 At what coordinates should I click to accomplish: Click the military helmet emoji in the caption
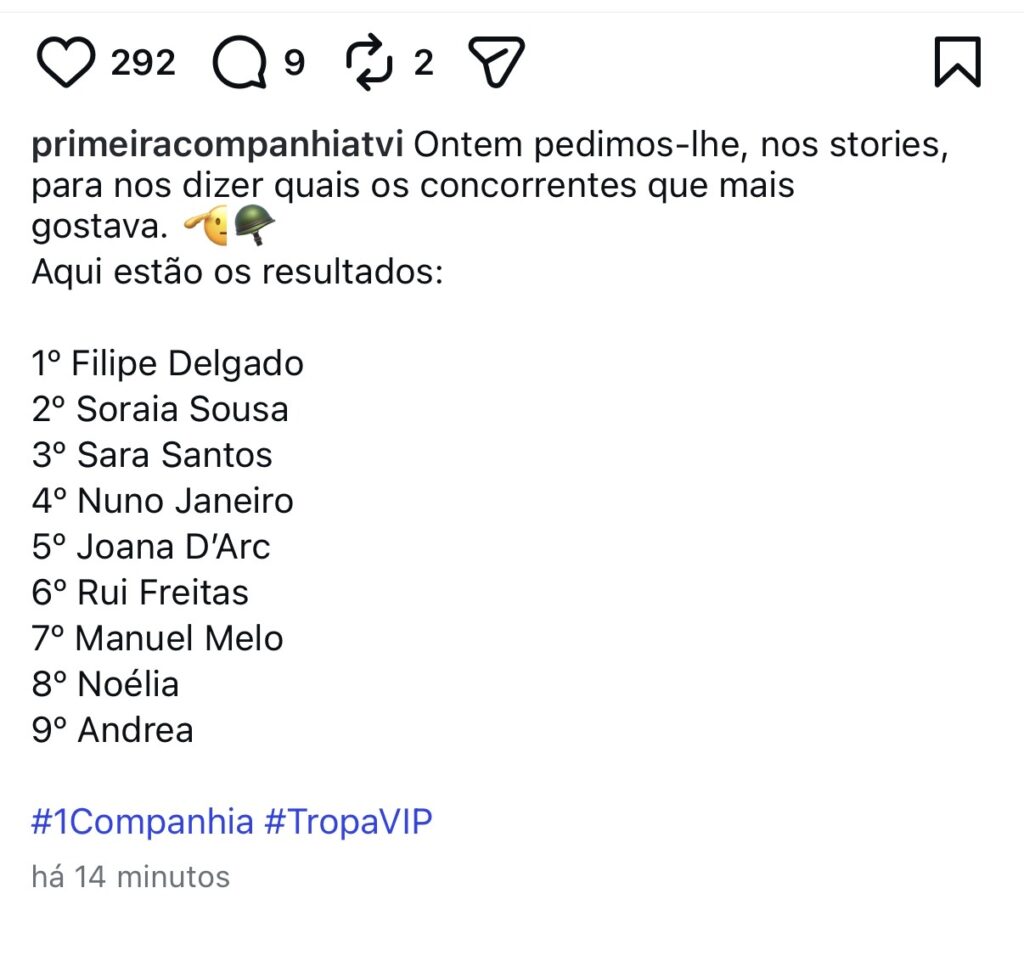click(x=254, y=227)
